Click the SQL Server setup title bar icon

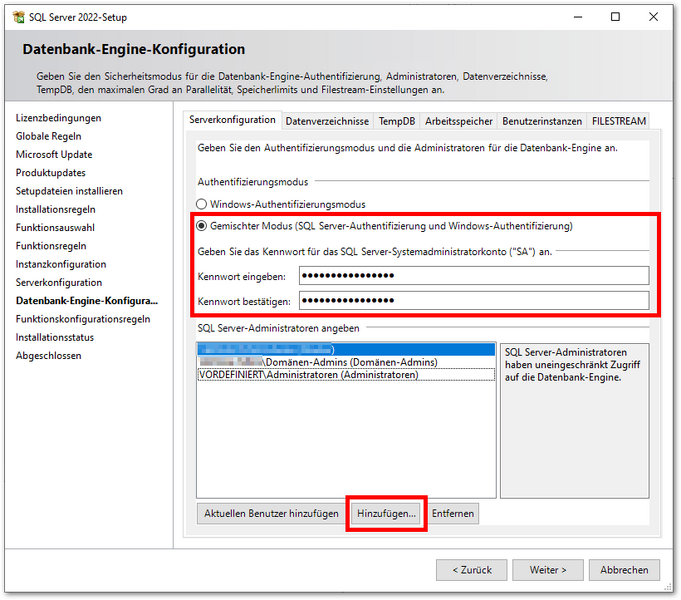19,17
